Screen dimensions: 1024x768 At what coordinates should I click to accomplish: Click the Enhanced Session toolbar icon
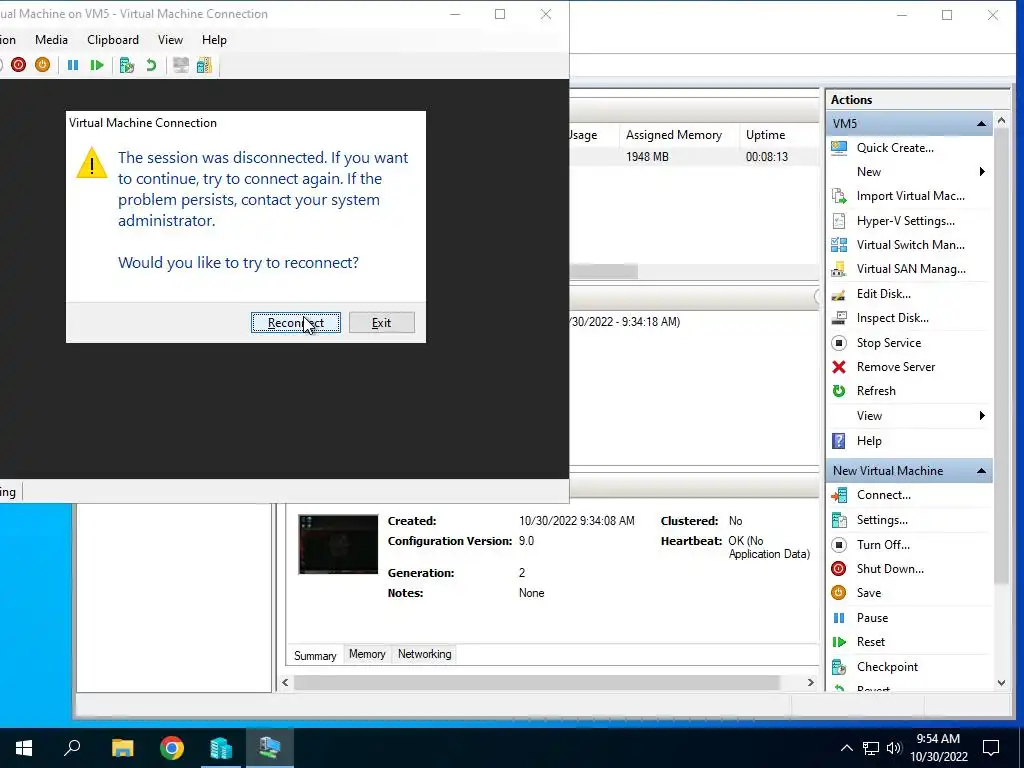(181, 65)
